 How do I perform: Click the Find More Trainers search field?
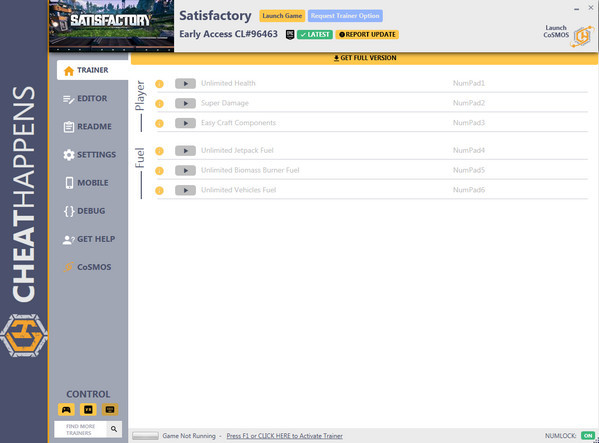(x=81, y=429)
